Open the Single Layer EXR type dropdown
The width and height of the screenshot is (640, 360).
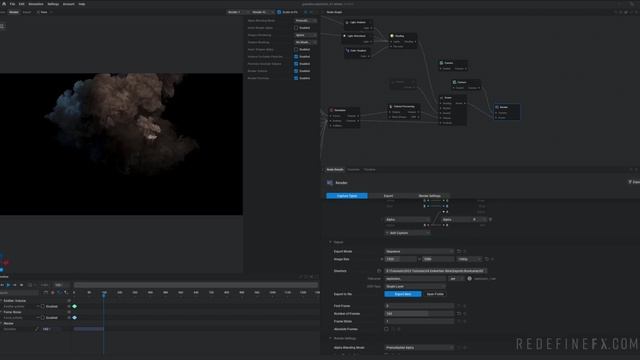[415, 287]
